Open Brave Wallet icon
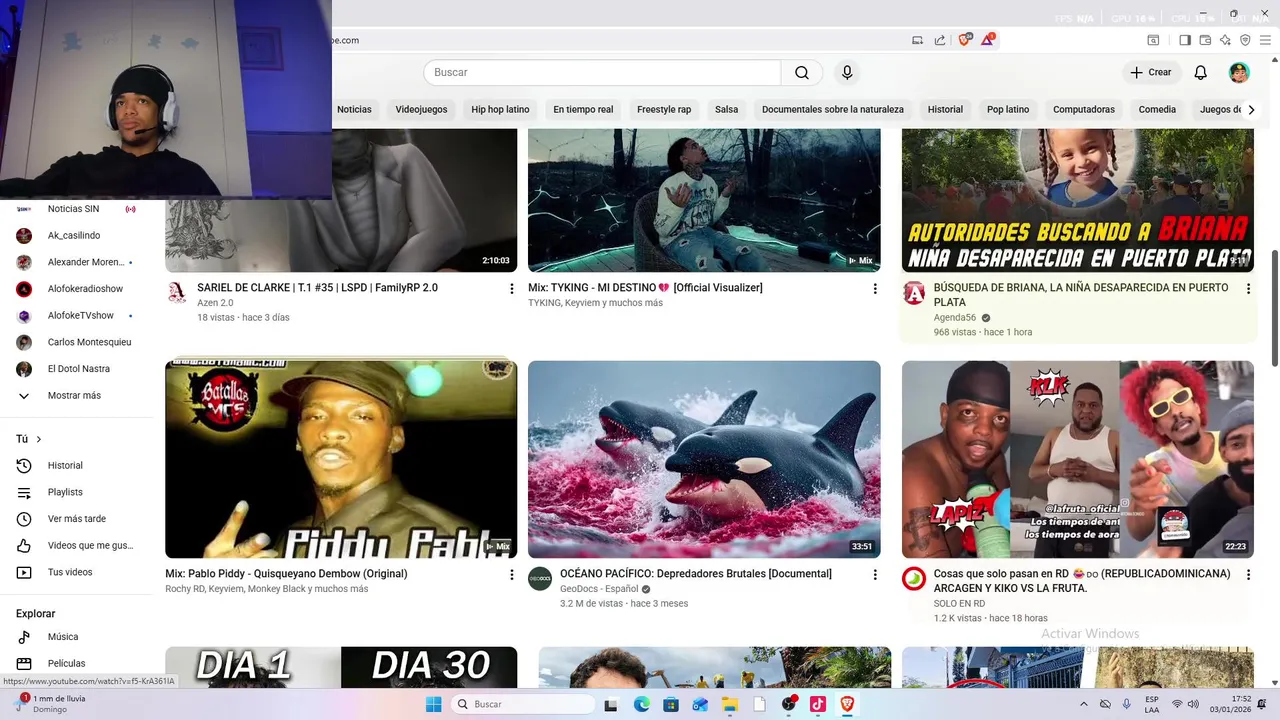The image size is (1280, 720). click(1205, 40)
